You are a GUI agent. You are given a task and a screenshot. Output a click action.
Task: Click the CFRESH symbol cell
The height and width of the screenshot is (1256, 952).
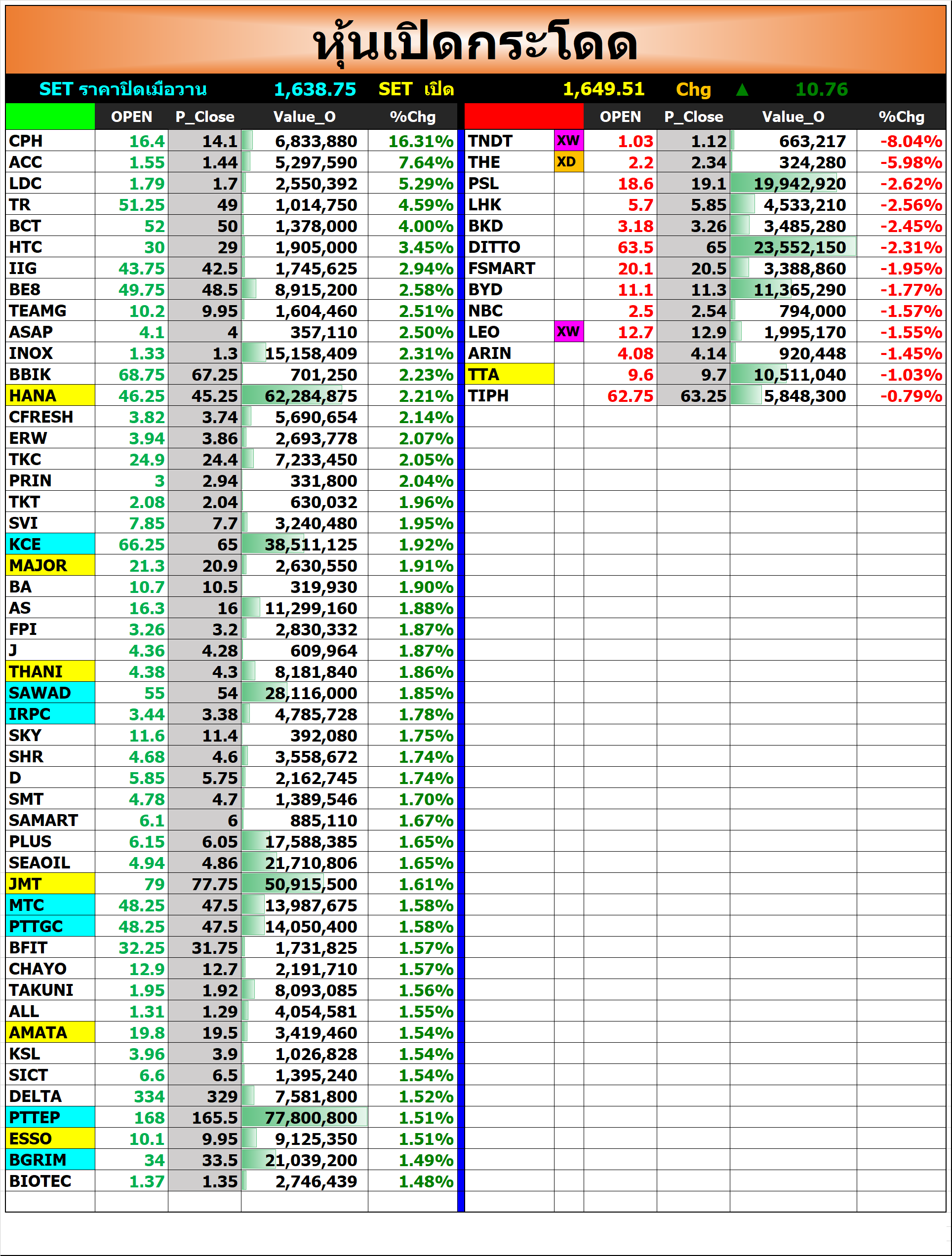tap(50, 417)
